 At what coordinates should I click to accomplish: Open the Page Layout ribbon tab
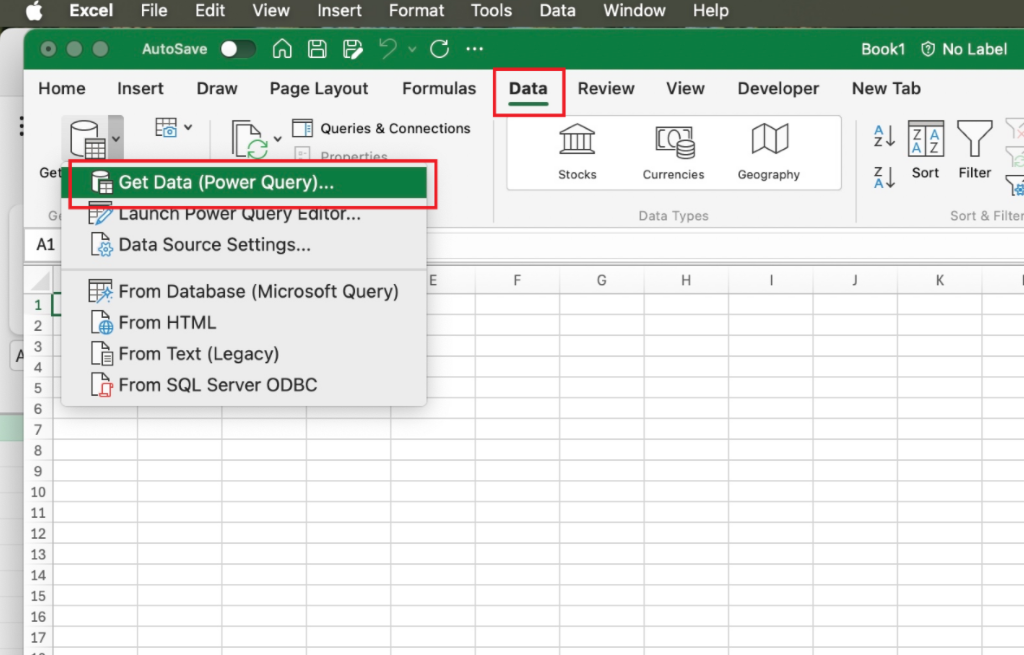[319, 88]
